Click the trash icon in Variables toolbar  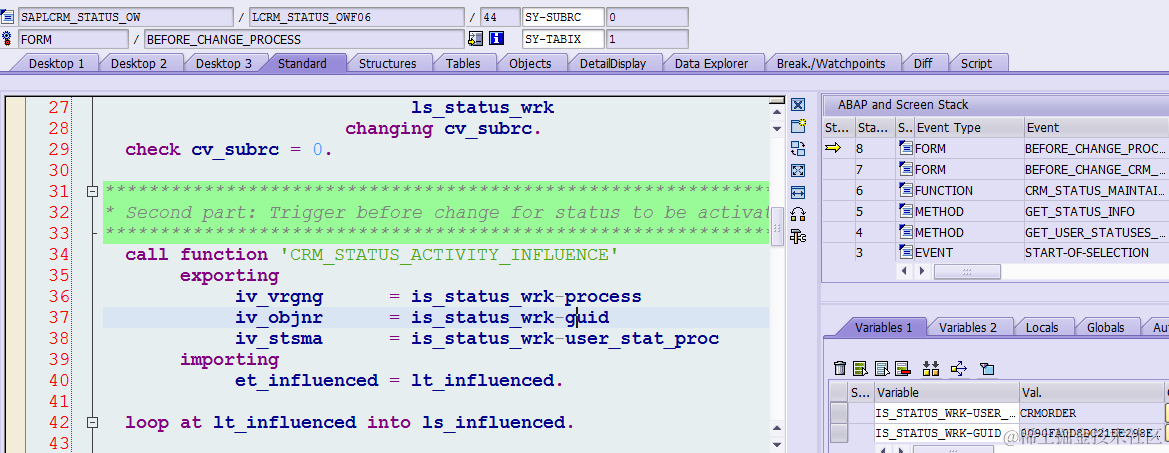coord(840,368)
